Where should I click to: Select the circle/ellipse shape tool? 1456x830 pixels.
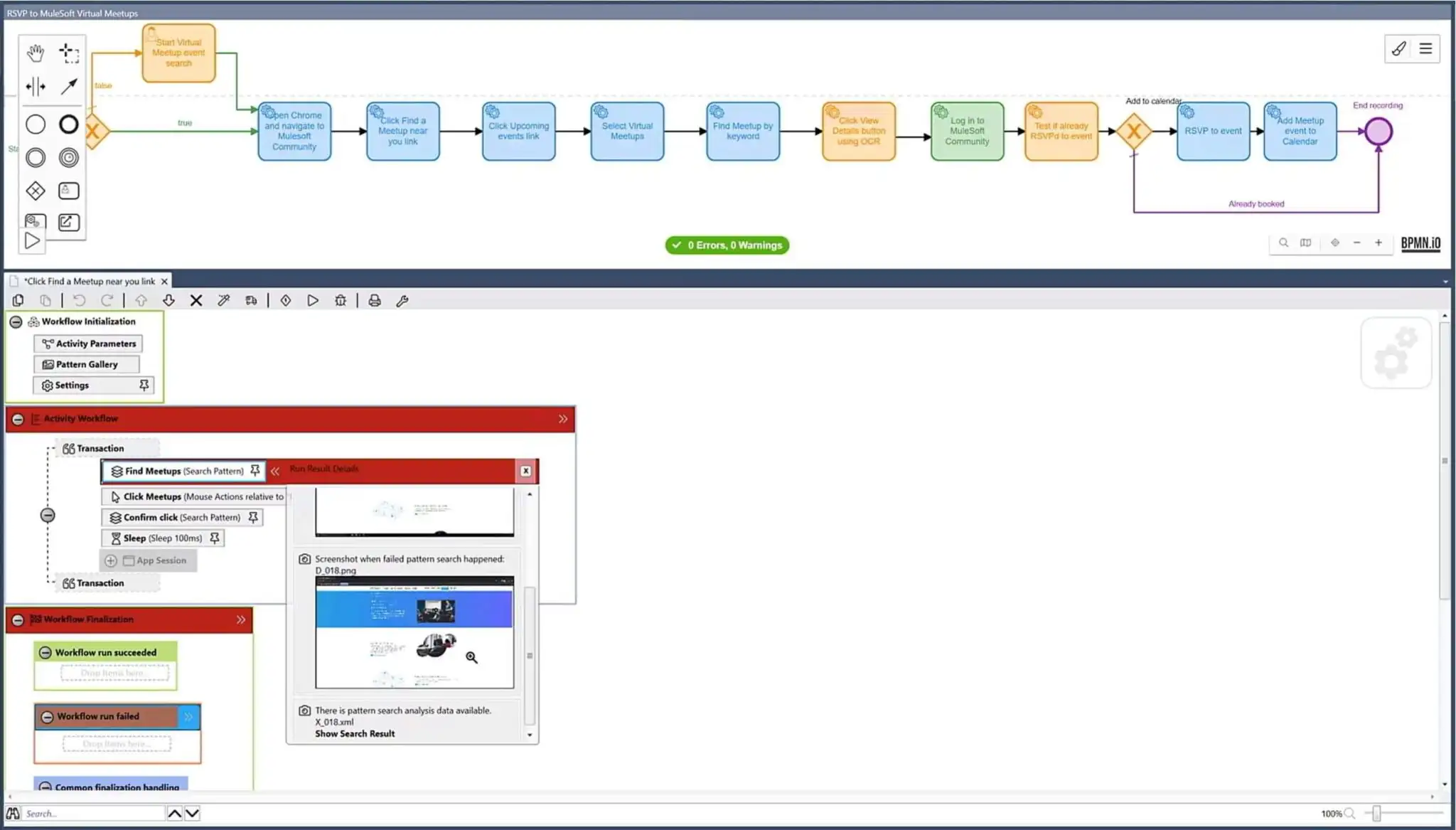coord(35,124)
